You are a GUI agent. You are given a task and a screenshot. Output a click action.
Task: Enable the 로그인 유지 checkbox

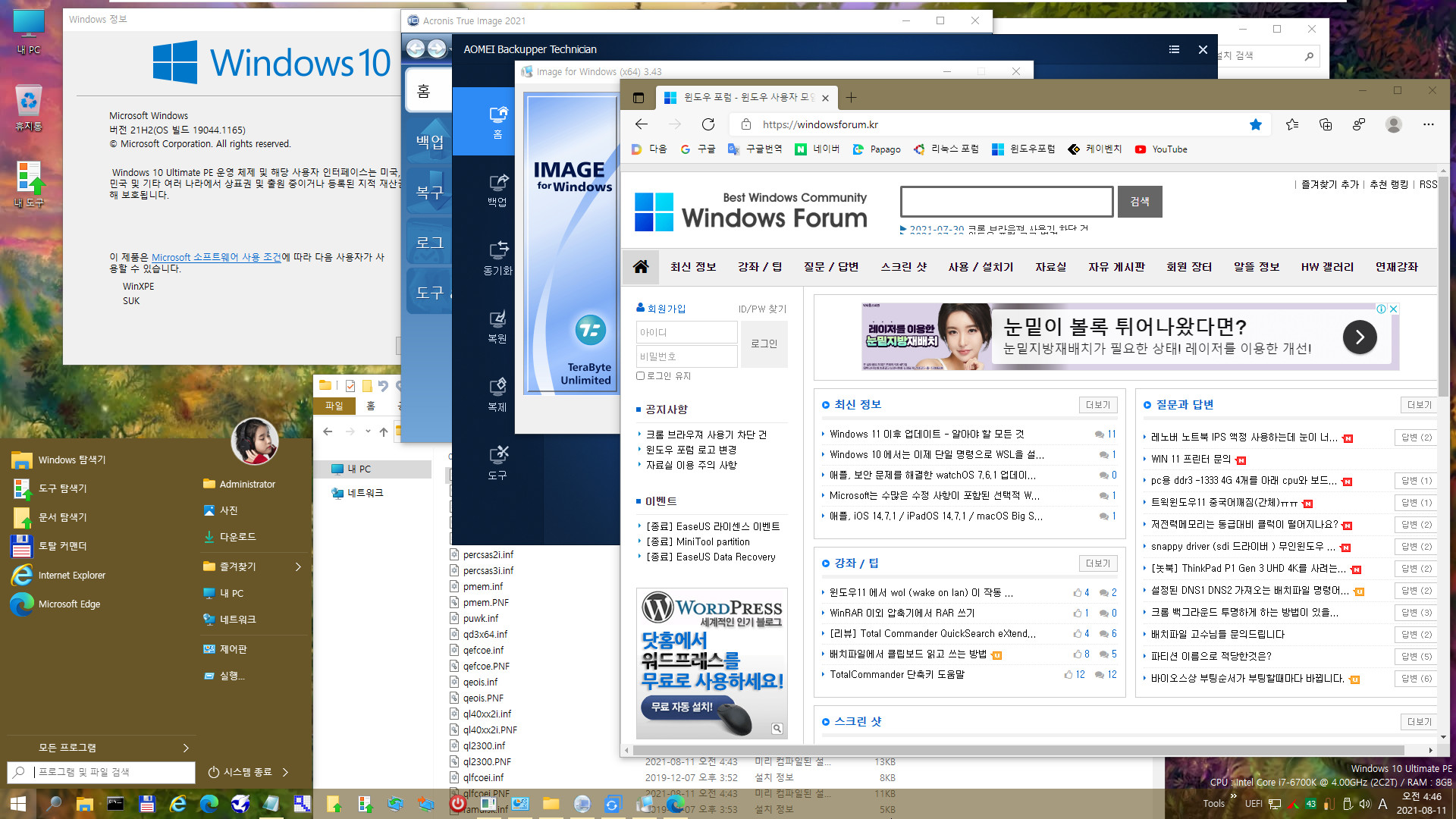(640, 375)
